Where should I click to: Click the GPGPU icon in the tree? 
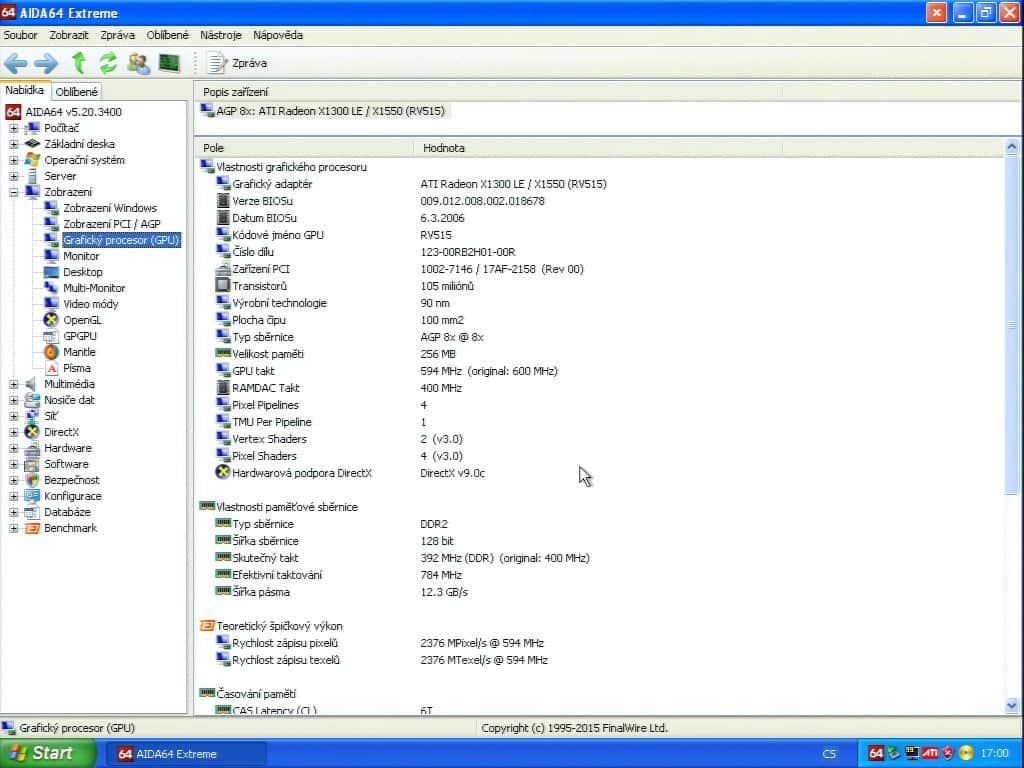pos(51,336)
